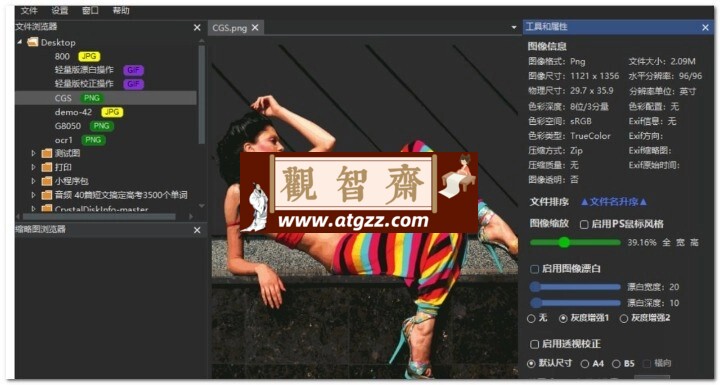The height and width of the screenshot is (385, 720).
Task: Collapse the Desktop tree node
Action: (x=20, y=42)
